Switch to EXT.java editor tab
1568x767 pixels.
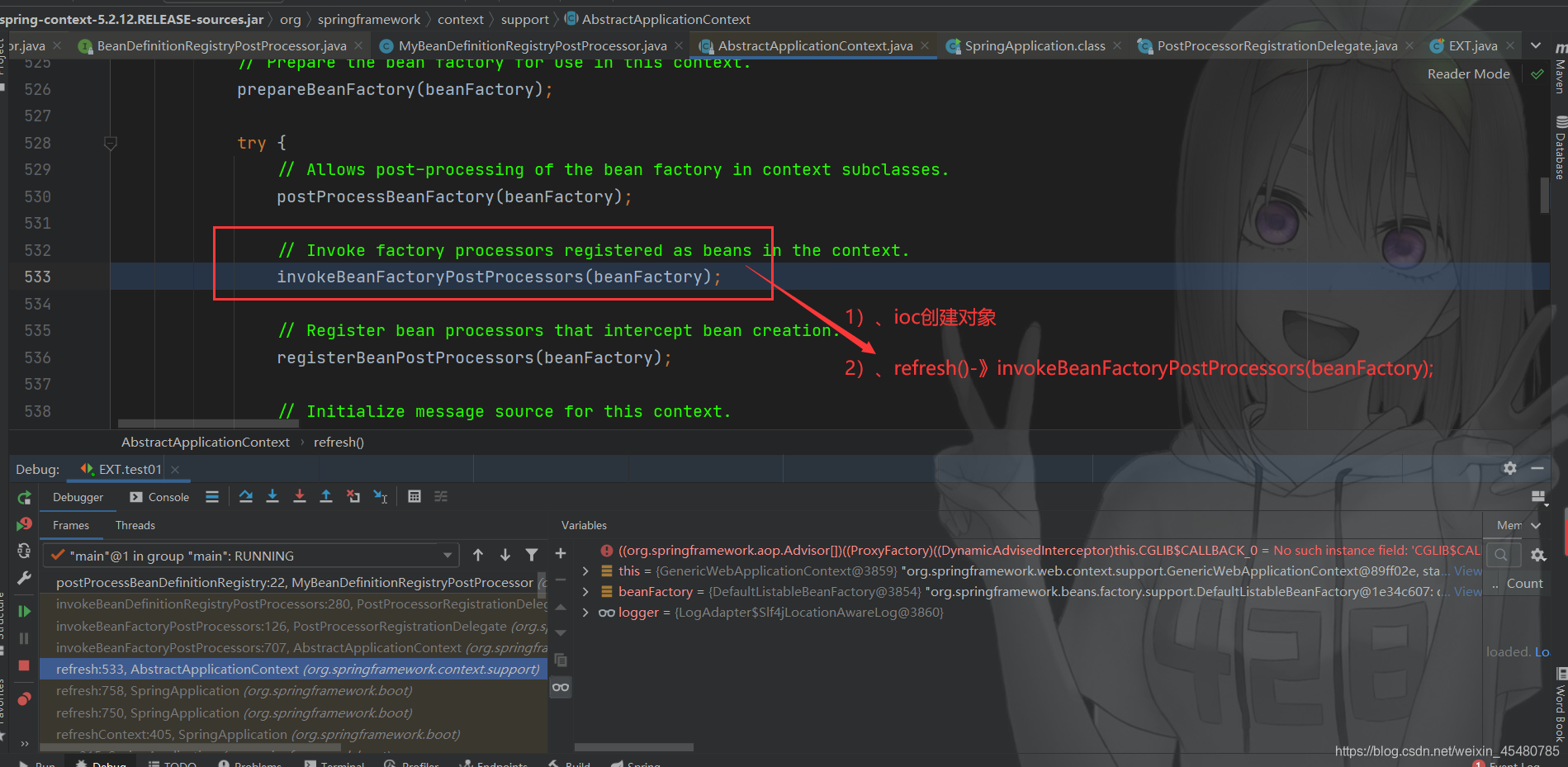(1473, 45)
